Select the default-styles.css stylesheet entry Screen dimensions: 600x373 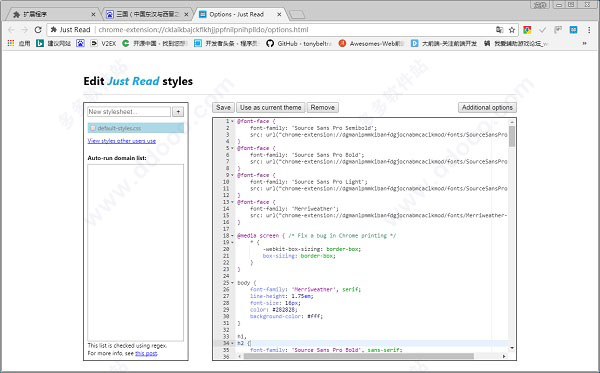point(135,128)
